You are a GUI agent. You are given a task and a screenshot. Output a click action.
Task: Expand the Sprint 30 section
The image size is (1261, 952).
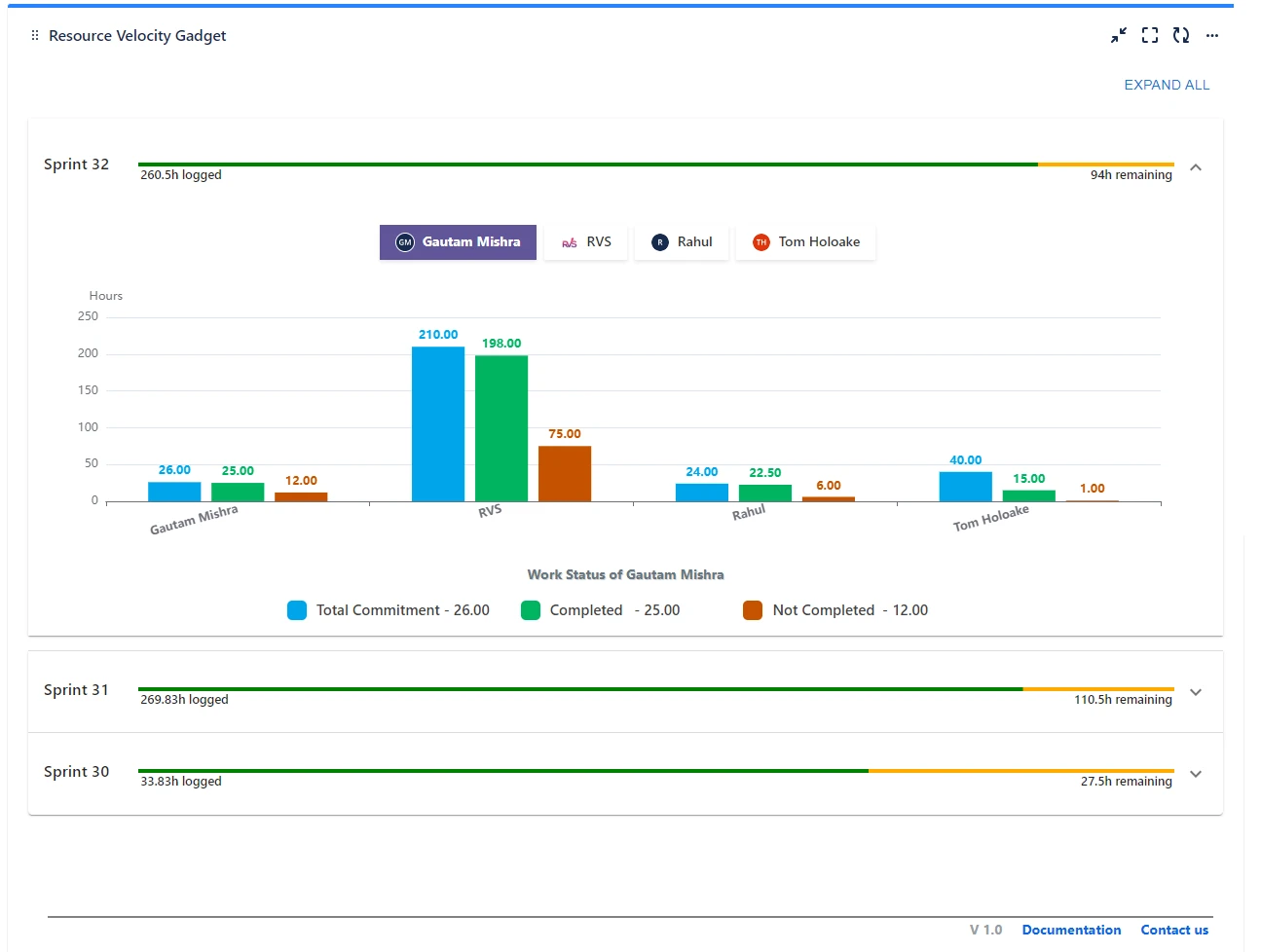[1196, 774]
